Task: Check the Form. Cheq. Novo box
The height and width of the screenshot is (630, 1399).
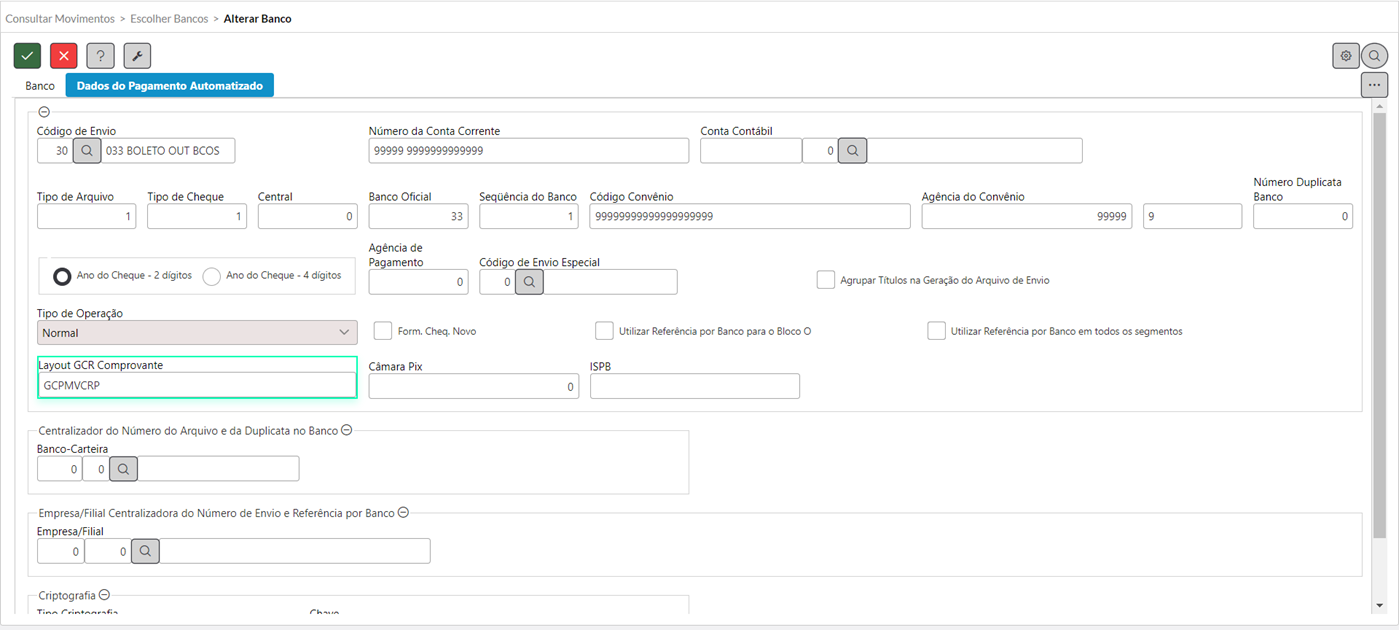Action: [x=382, y=330]
